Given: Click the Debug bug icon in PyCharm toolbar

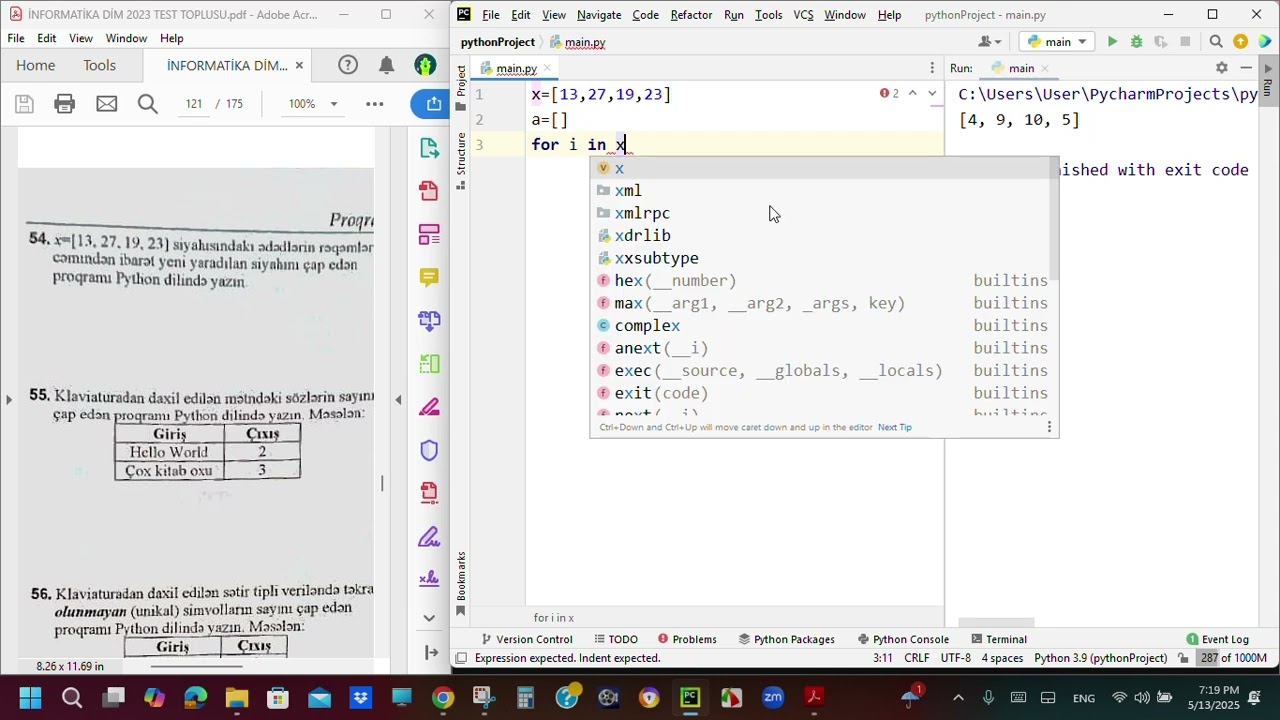Looking at the screenshot, I should 1136,42.
